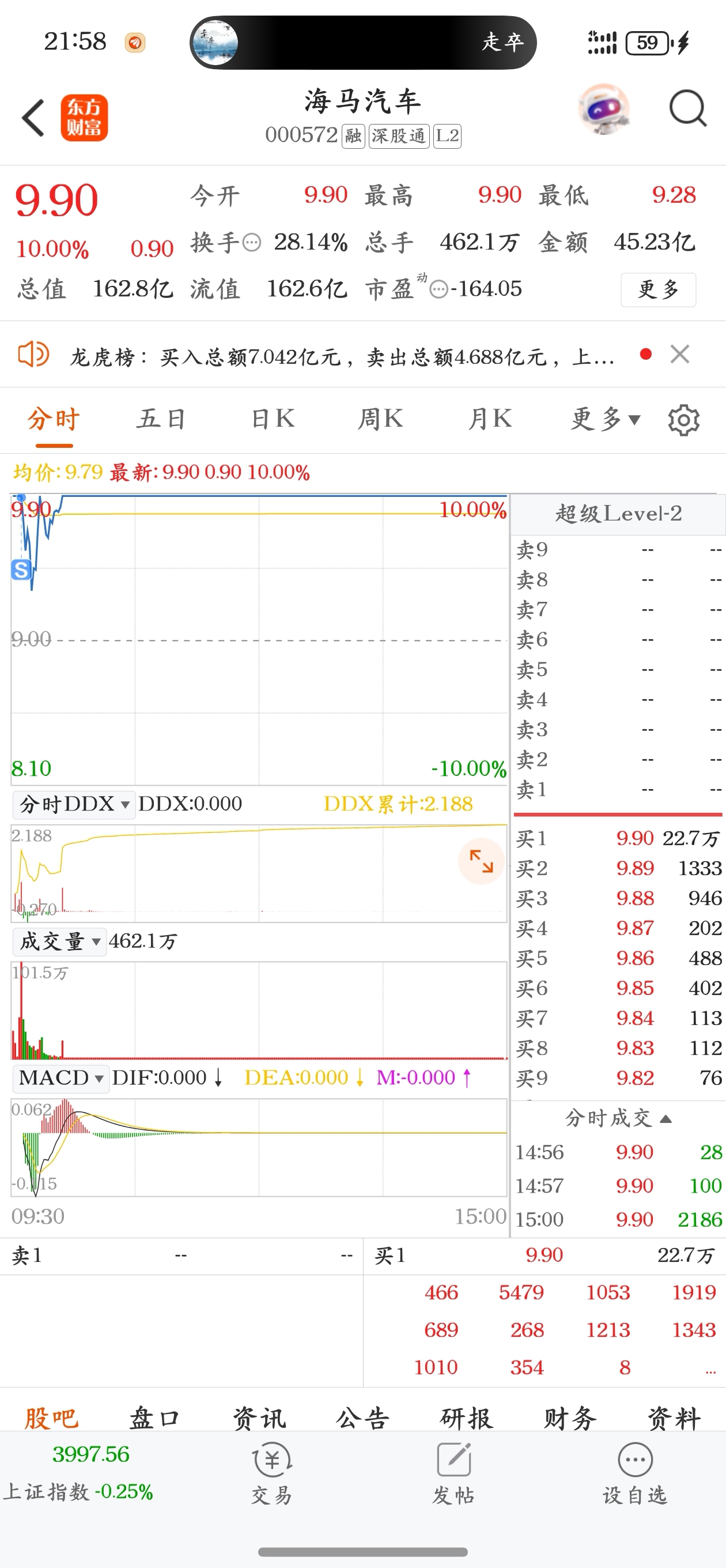Read the 龙虎榜 news ticker text
The height and width of the screenshot is (1568, 726).
342,357
